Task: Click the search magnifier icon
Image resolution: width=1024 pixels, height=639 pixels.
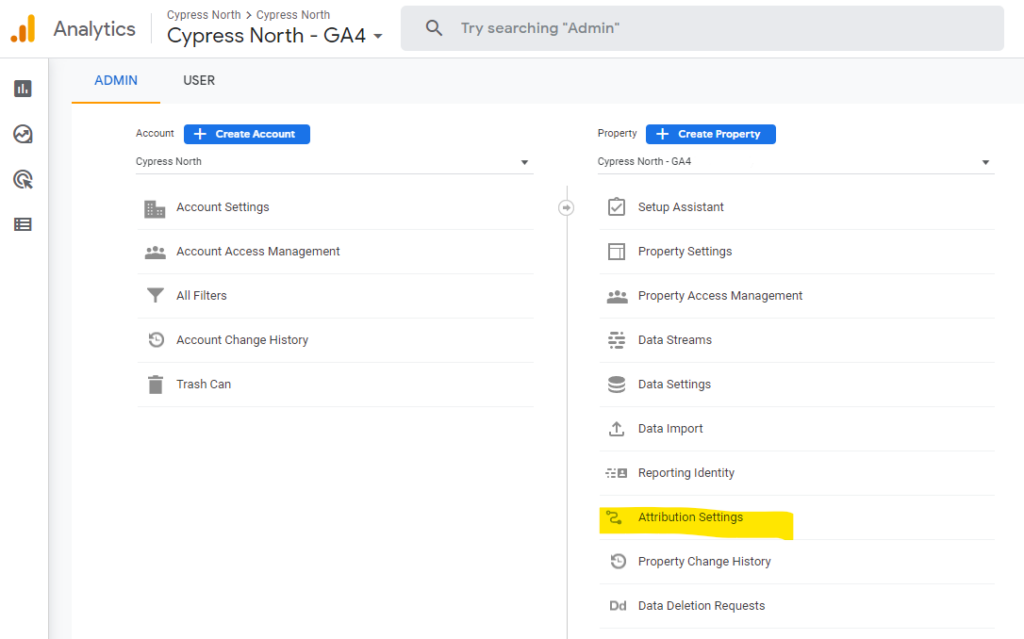Action: [434, 28]
